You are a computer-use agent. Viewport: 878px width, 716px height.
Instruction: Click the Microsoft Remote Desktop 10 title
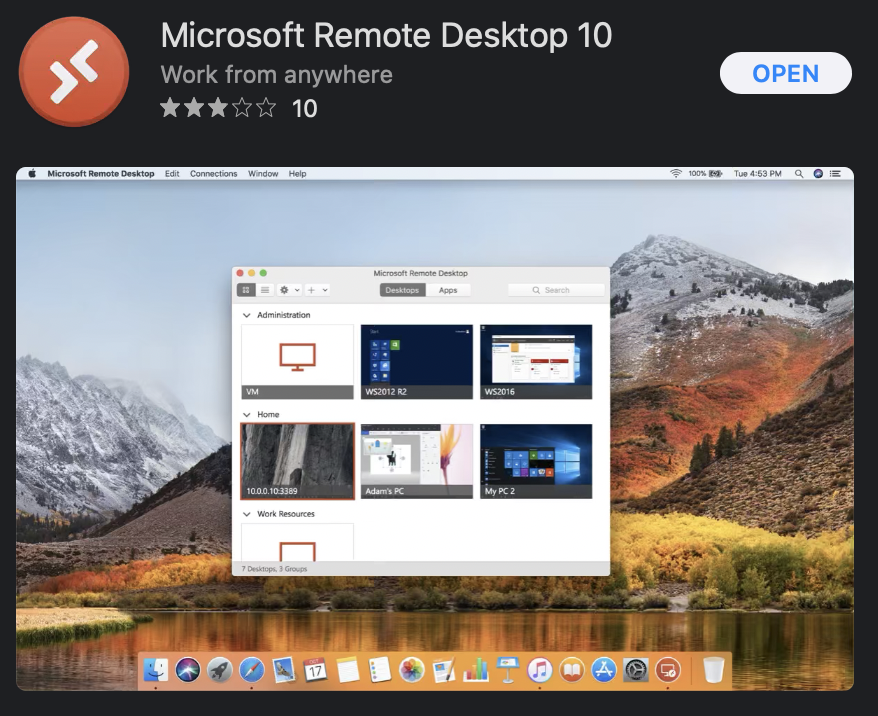tap(386, 35)
